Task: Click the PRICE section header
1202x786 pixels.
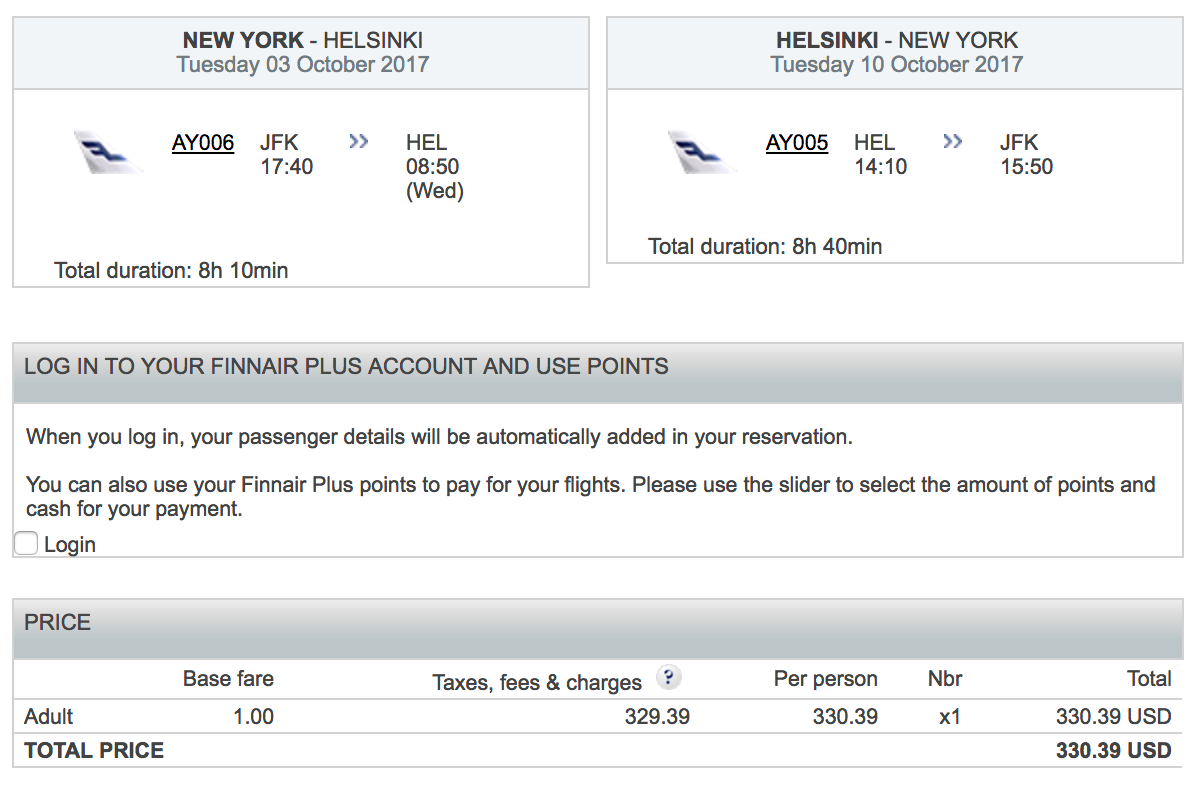Action: [58, 622]
